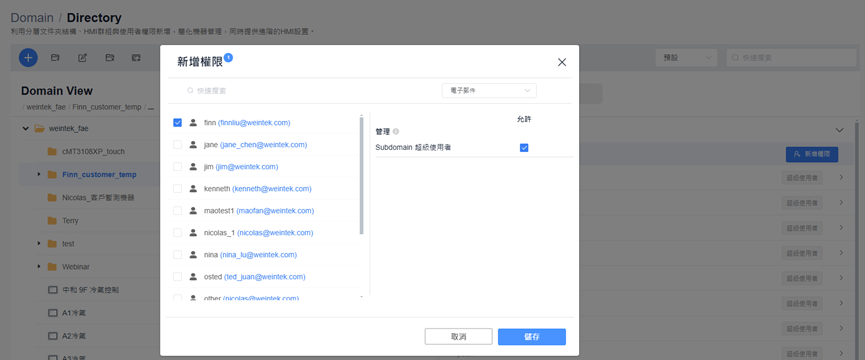Click the text kenneth (kenneth@weintek.com)
The image size is (865, 360).
(x=258, y=189)
